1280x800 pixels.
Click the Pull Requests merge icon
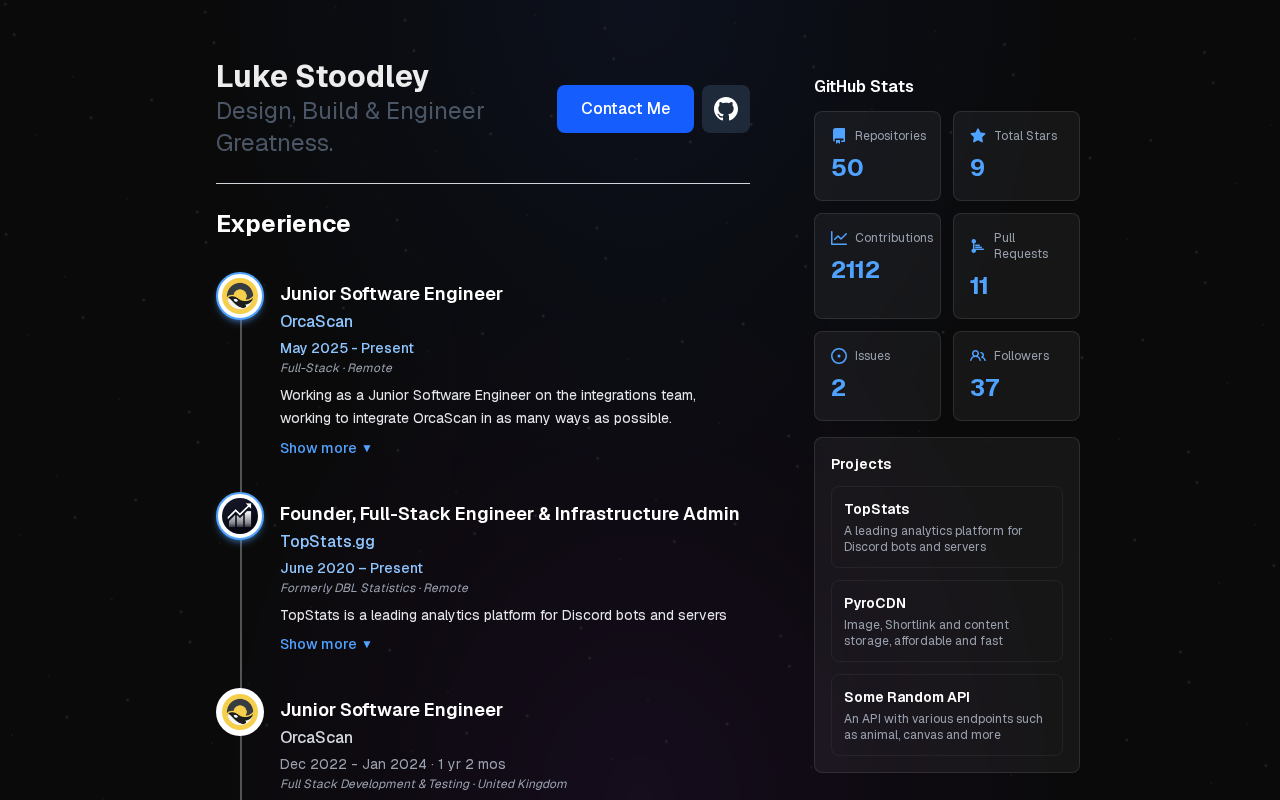978,246
